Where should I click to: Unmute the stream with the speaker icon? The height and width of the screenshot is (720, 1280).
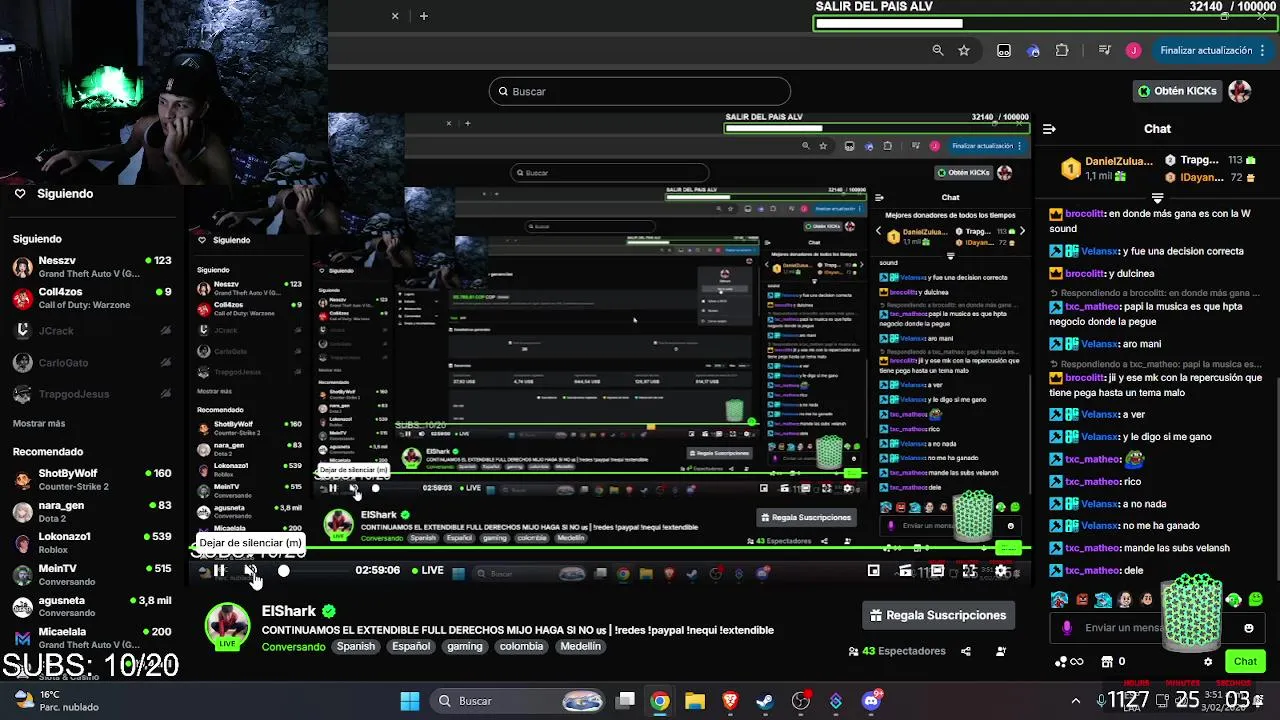click(x=250, y=571)
